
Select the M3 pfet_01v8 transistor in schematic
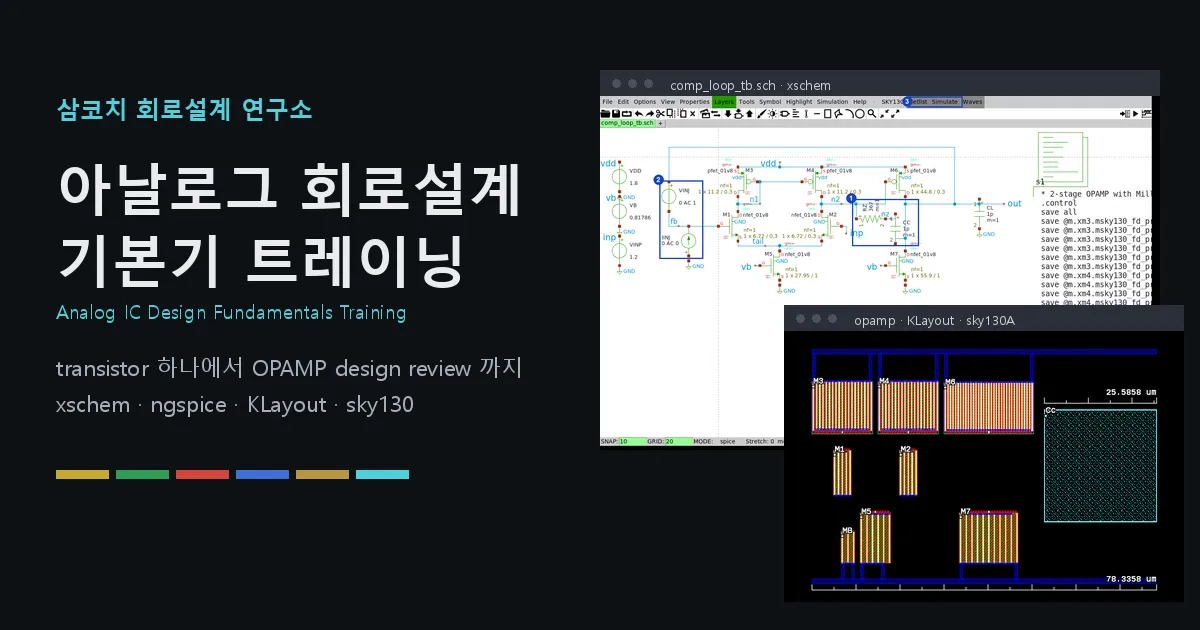747,180
